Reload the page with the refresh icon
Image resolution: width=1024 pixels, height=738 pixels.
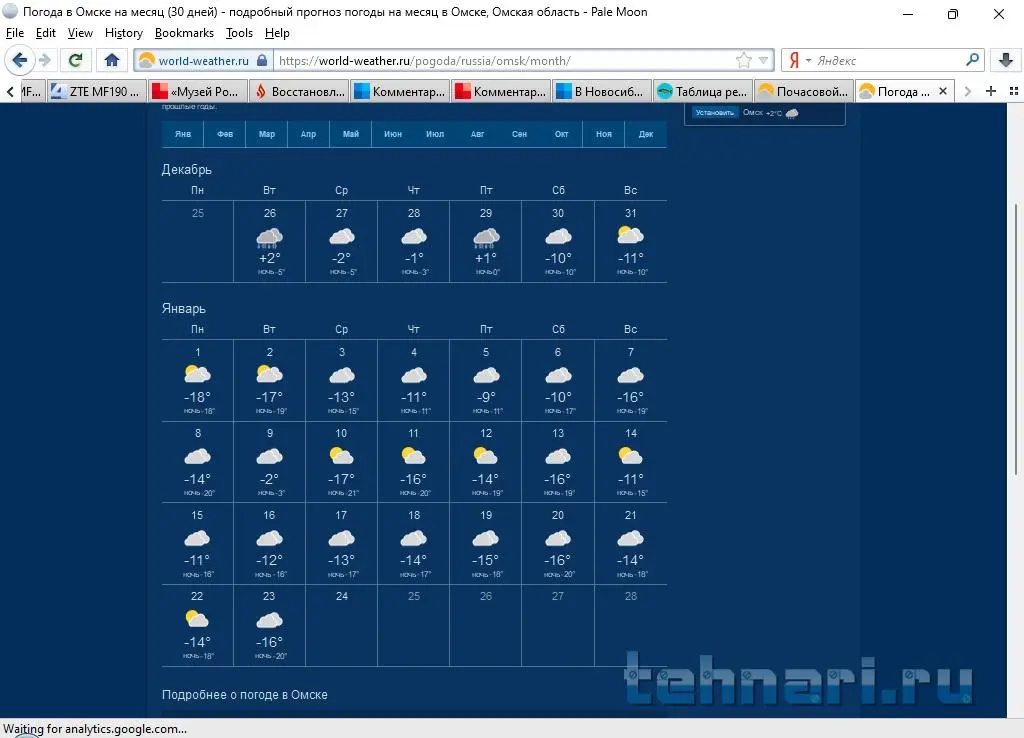point(76,60)
